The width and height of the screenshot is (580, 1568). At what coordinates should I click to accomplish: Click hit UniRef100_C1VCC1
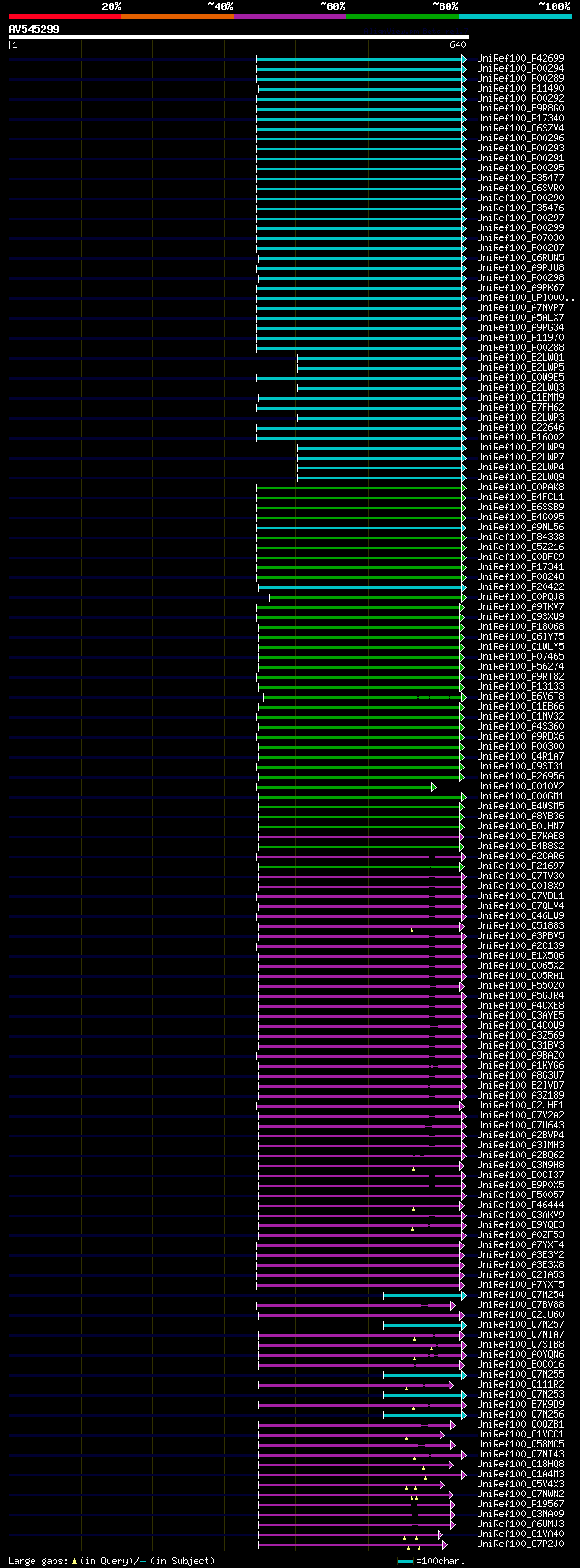(520, 1434)
